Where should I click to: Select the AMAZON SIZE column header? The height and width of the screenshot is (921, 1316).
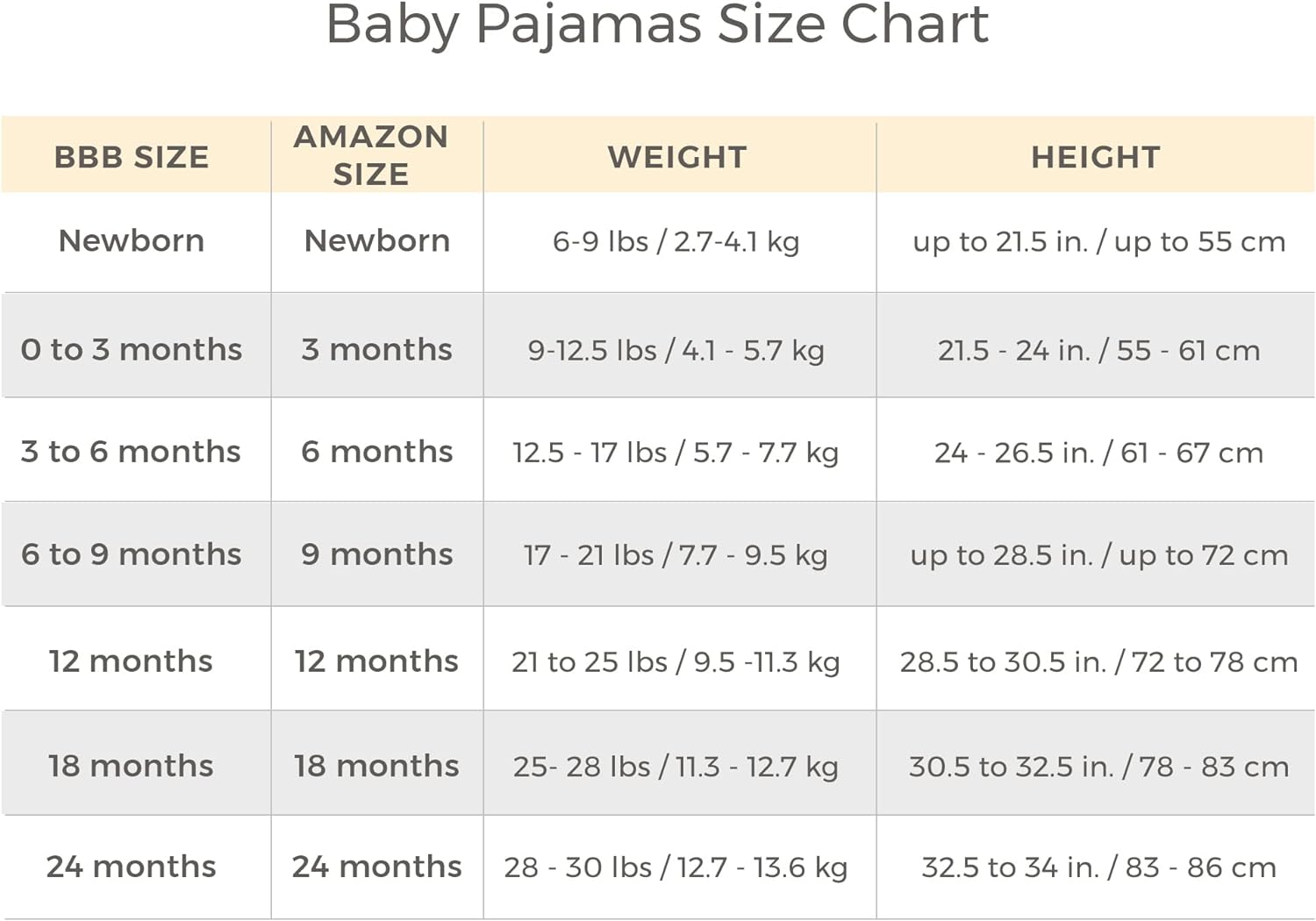point(371,155)
